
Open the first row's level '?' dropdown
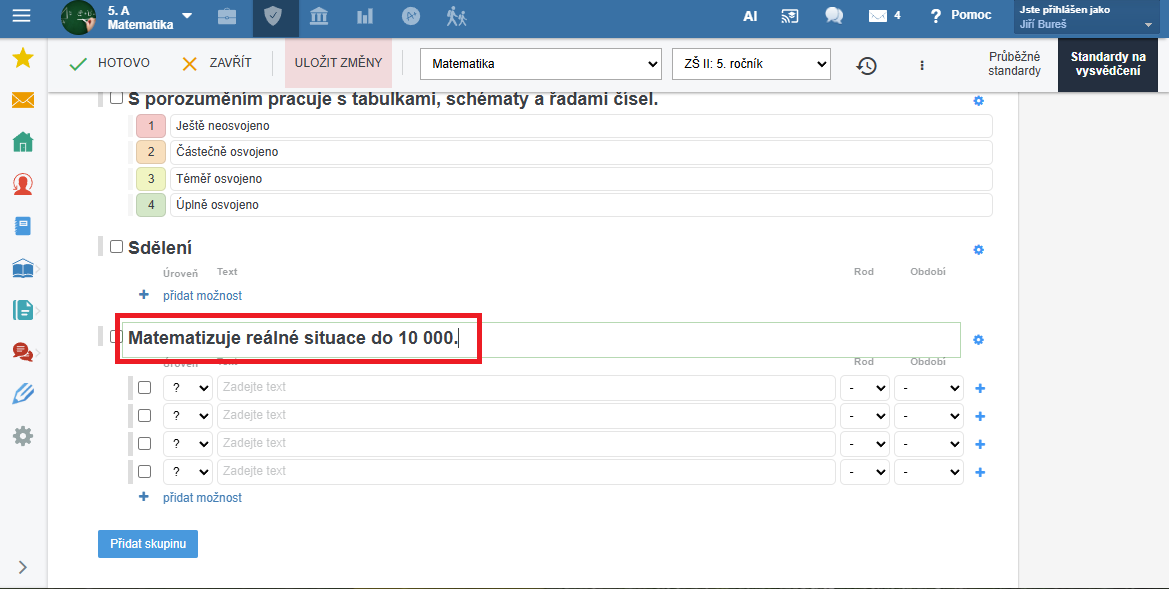tap(188, 388)
